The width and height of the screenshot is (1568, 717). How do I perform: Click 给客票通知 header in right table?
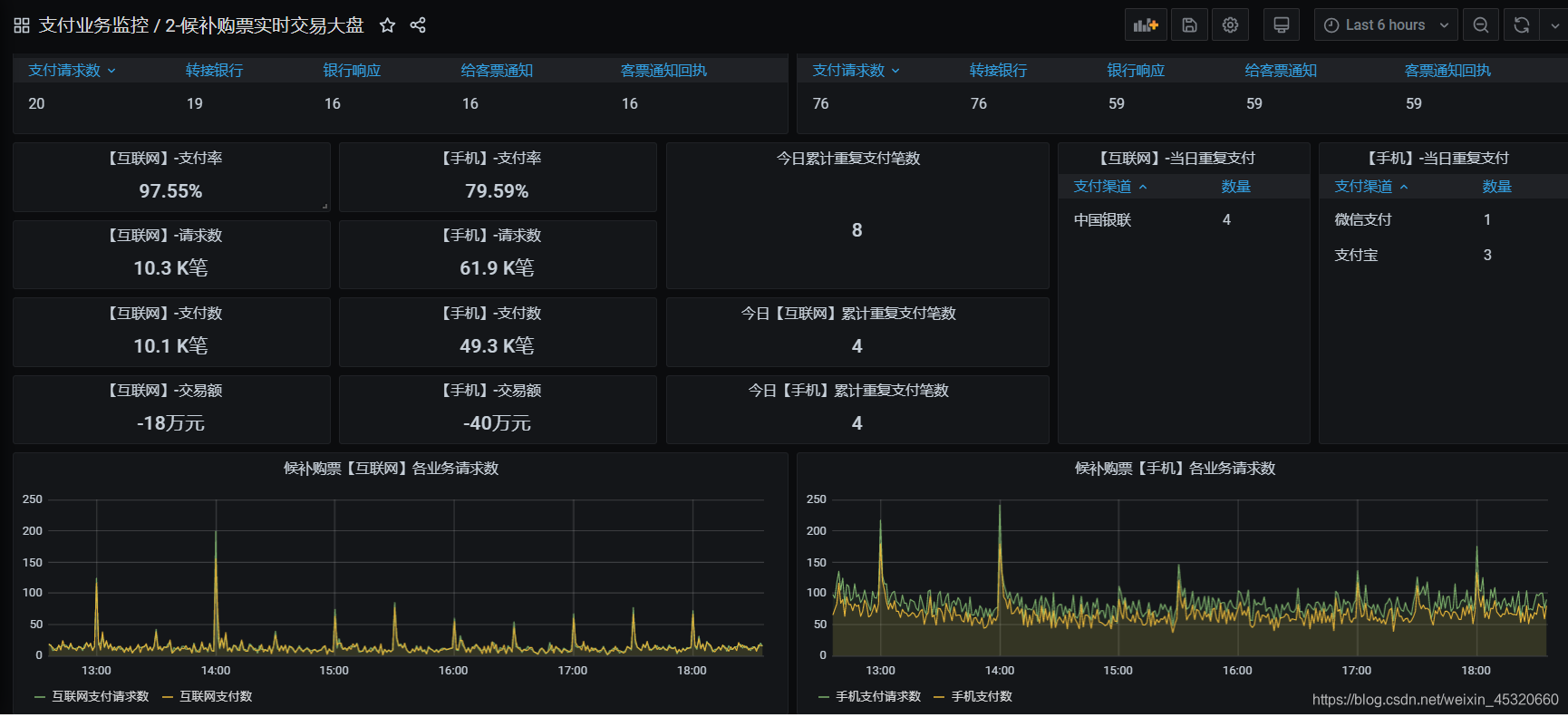(x=1281, y=71)
